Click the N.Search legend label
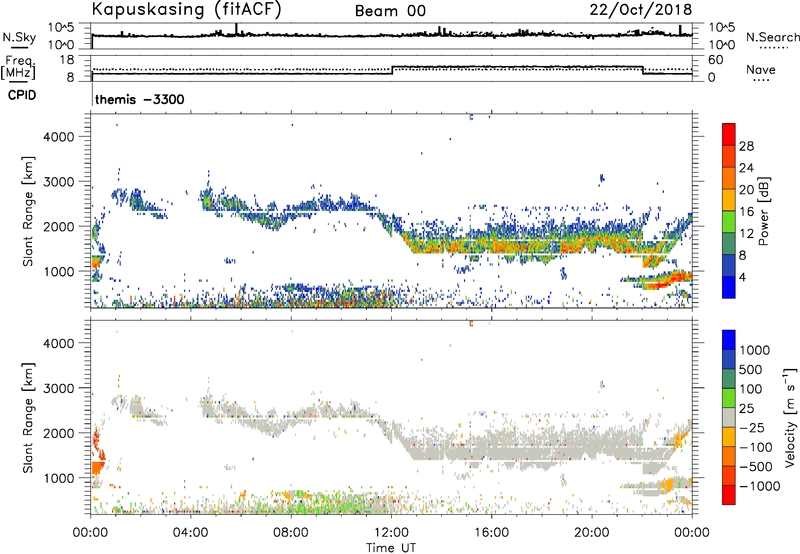 tap(772, 37)
